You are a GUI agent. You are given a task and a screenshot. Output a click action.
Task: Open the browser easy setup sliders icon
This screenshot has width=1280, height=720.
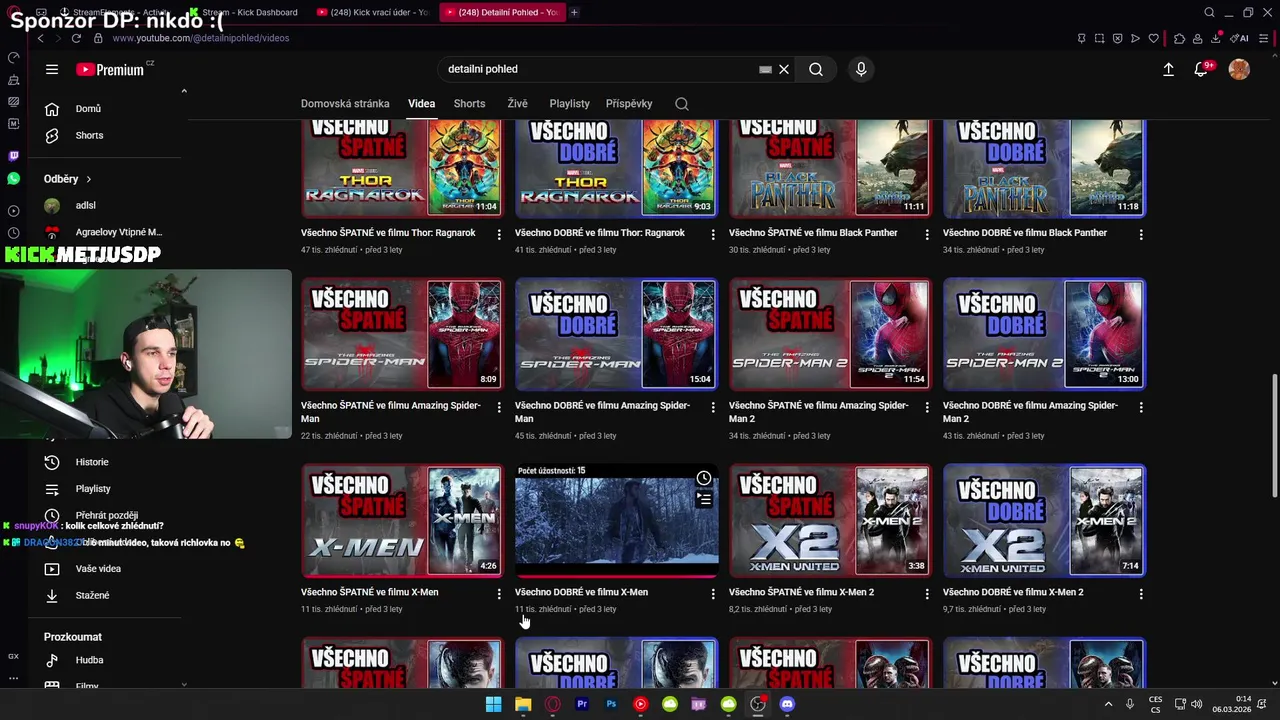(x=1265, y=38)
